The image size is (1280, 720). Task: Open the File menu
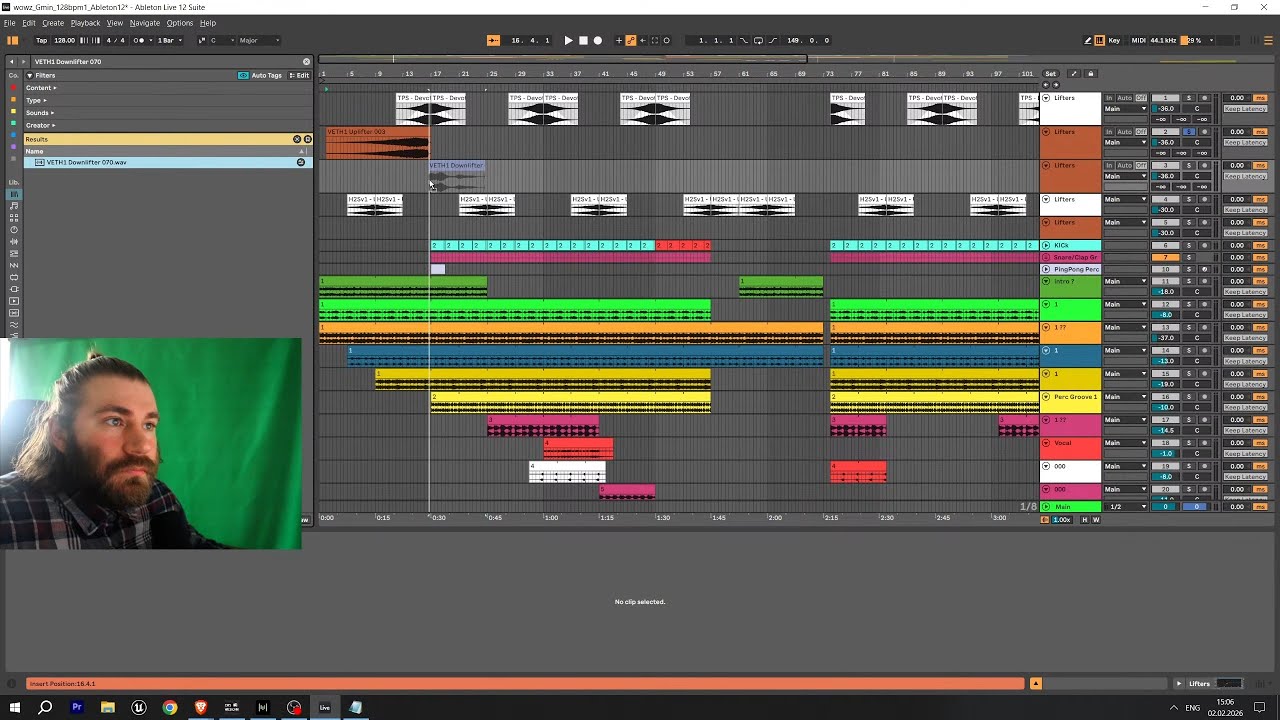9,23
